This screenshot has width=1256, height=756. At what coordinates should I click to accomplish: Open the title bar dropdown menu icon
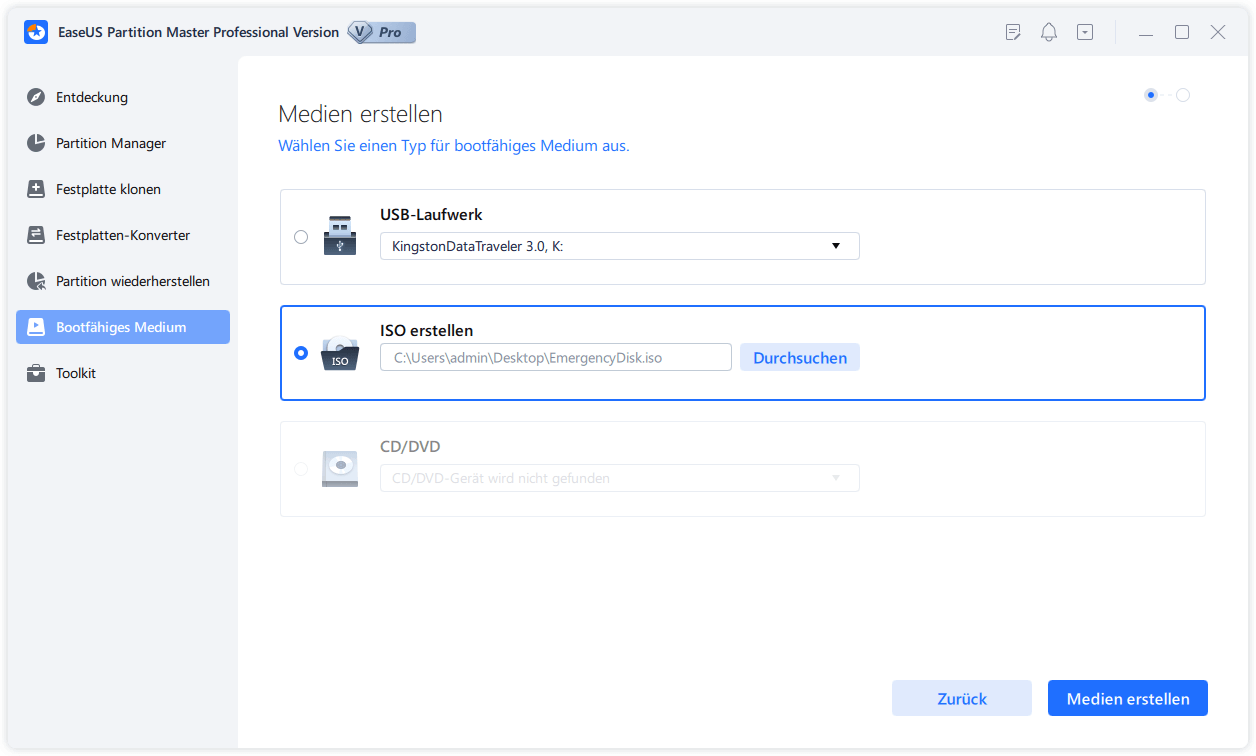[x=1085, y=32]
